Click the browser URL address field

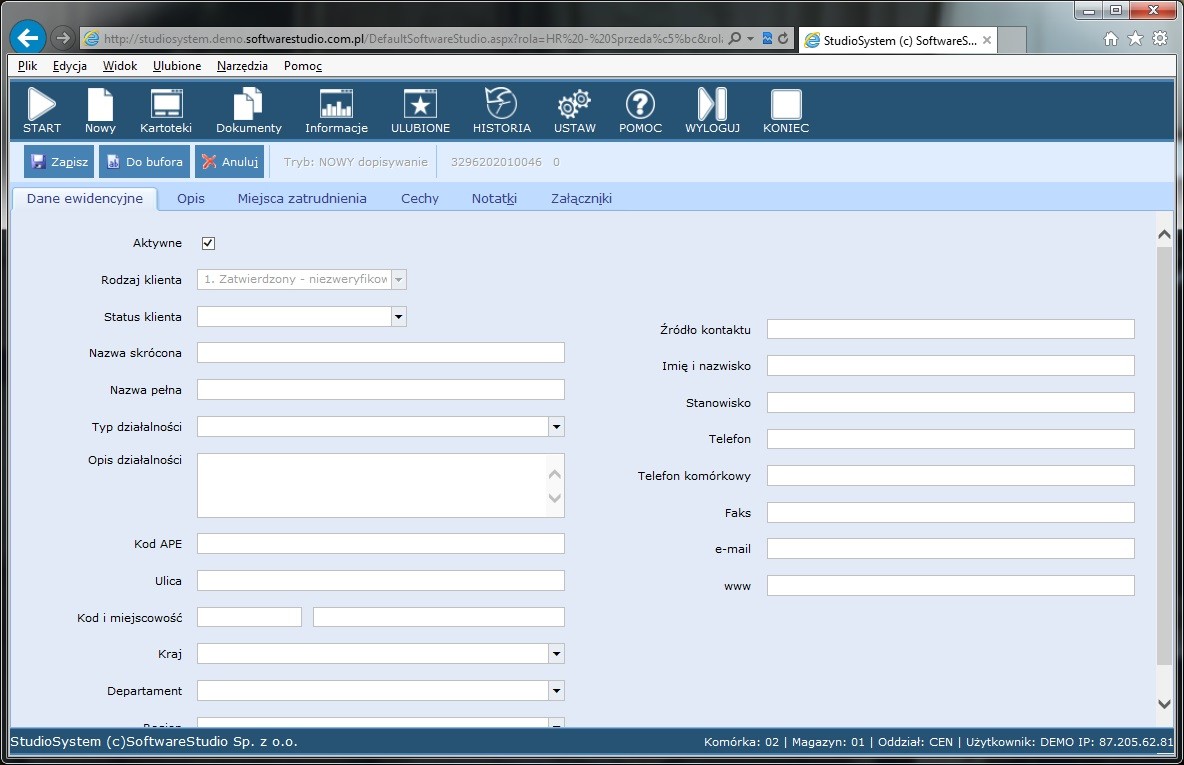pyautogui.click(x=412, y=38)
